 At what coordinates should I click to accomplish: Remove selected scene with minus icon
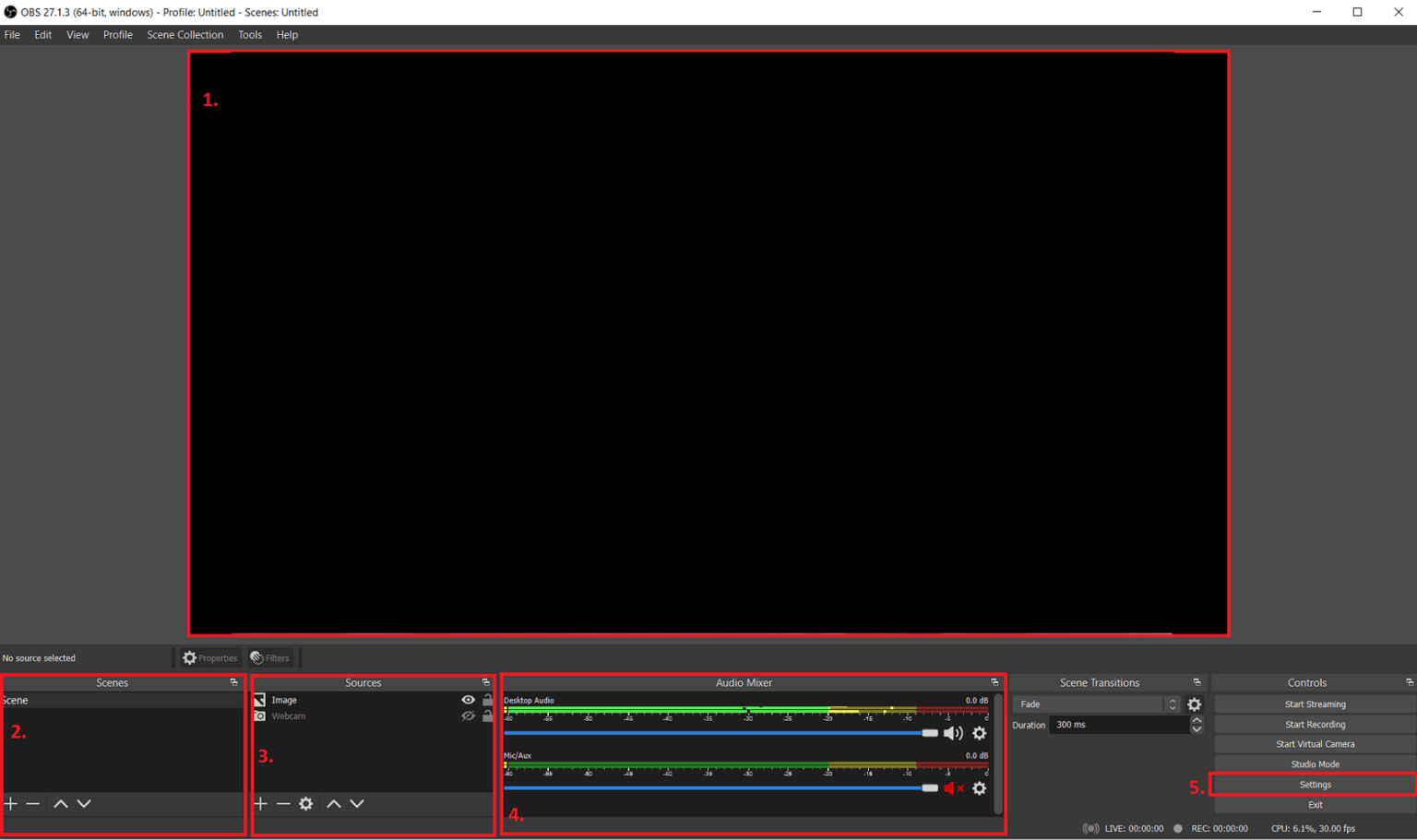pyautogui.click(x=33, y=804)
